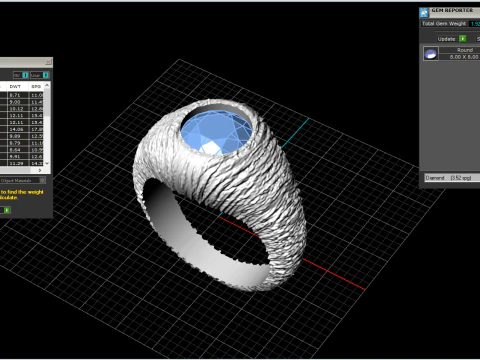Click the teal toggle left of the User button
480x360 pixels.
click(x=25, y=75)
